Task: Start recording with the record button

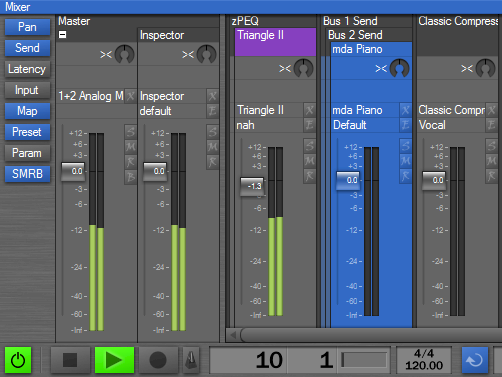Action: pyautogui.click(x=158, y=360)
